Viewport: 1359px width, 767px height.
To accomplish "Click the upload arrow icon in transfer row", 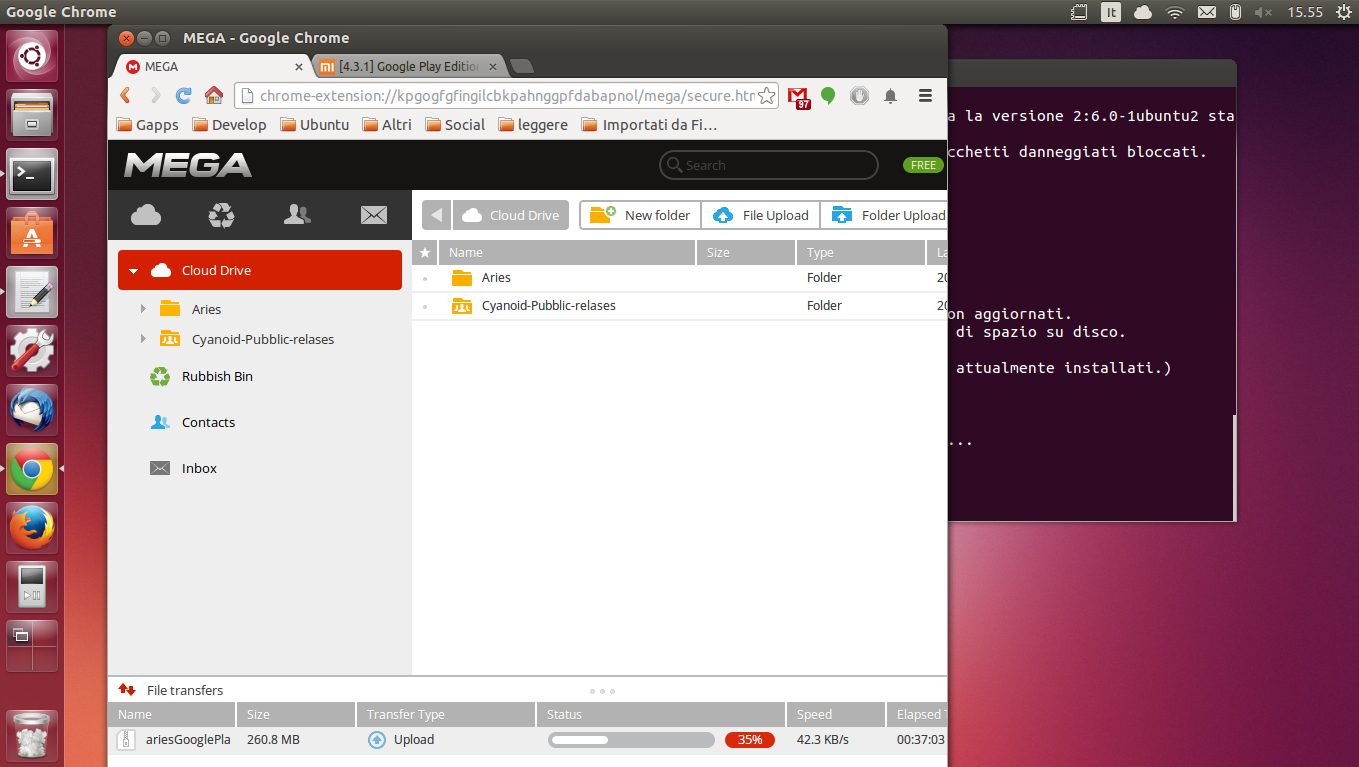I will click(376, 740).
